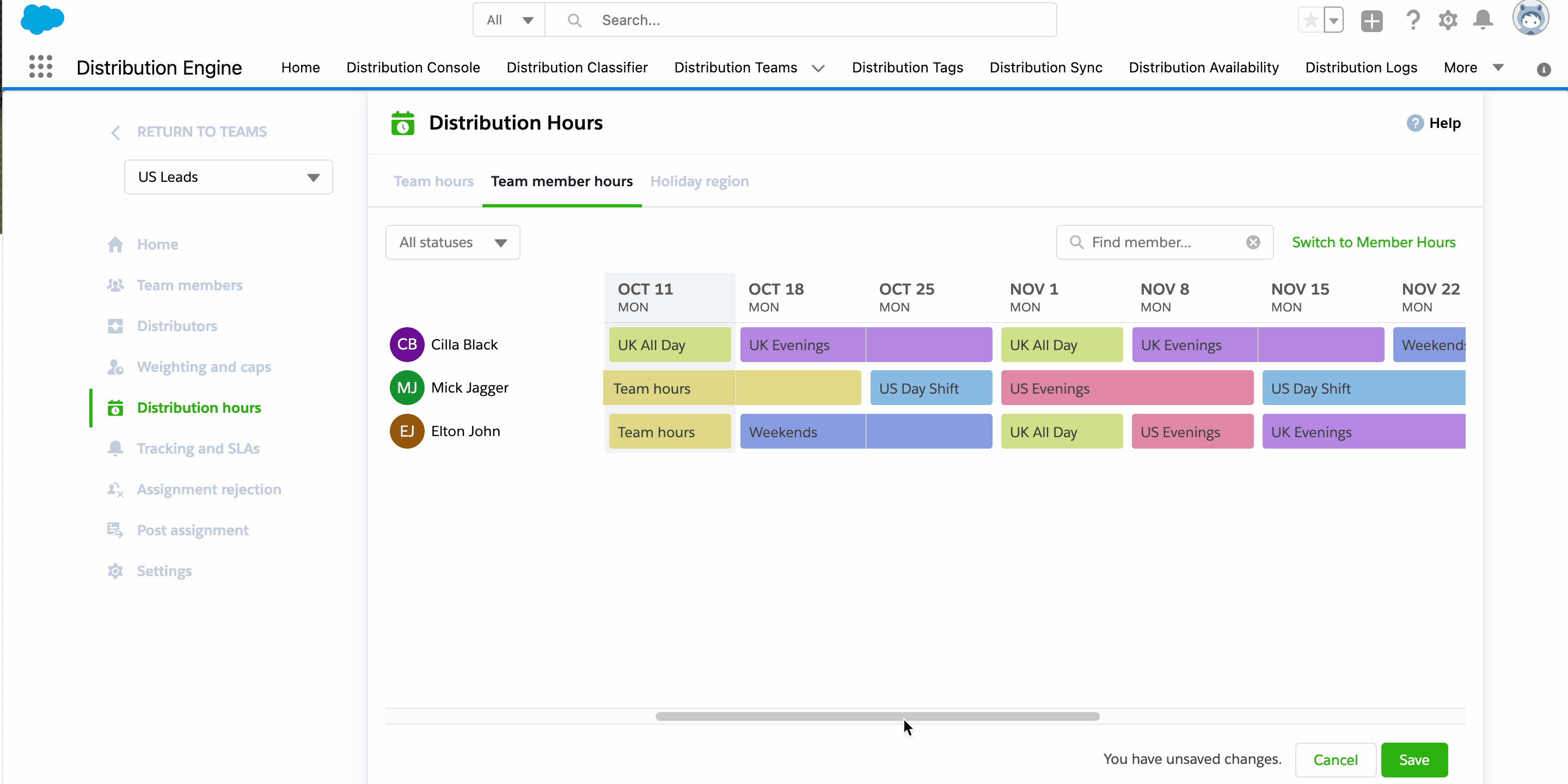1568x784 pixels.
Task: Click the Team members people icon
Action: coord(115,285)
